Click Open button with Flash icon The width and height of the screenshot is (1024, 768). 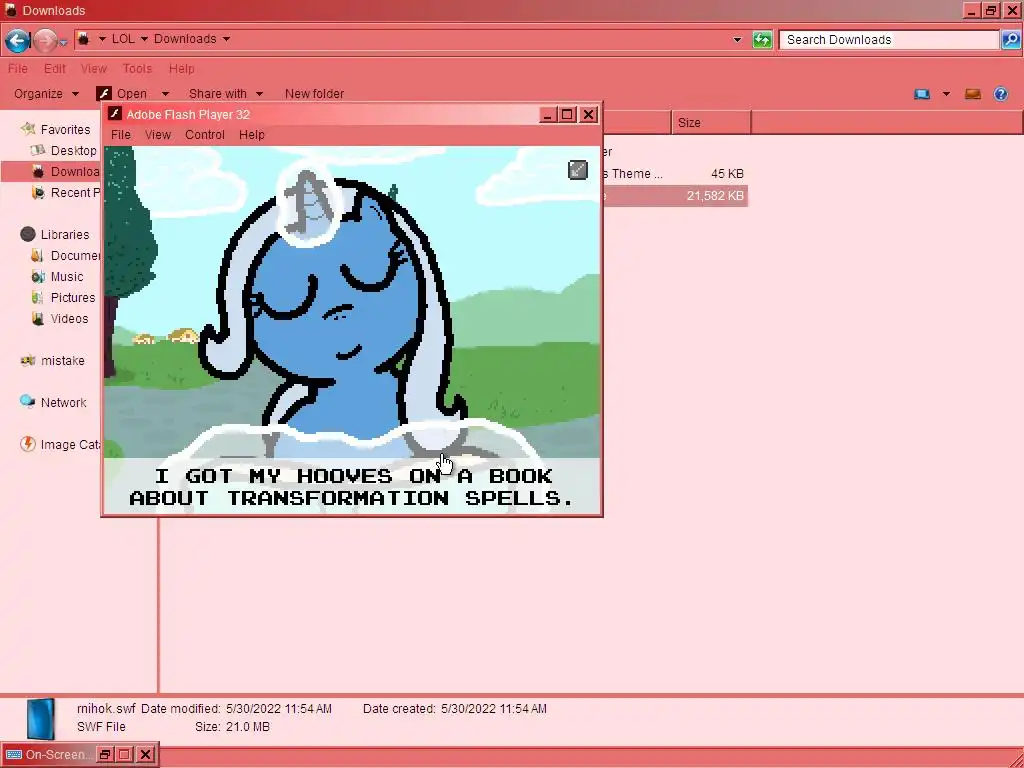[122, 94]
